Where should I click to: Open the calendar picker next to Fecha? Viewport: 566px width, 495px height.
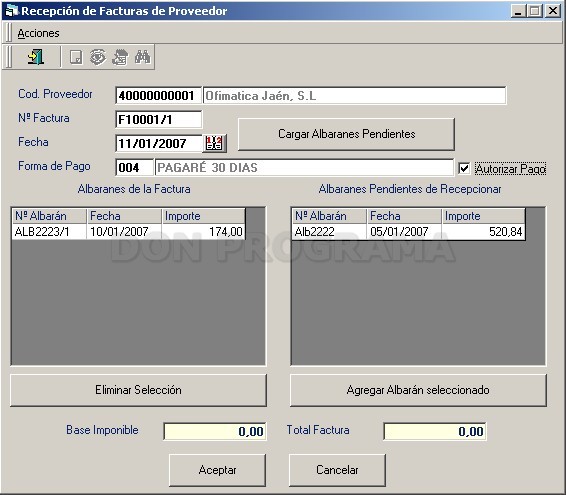(214, 143)
